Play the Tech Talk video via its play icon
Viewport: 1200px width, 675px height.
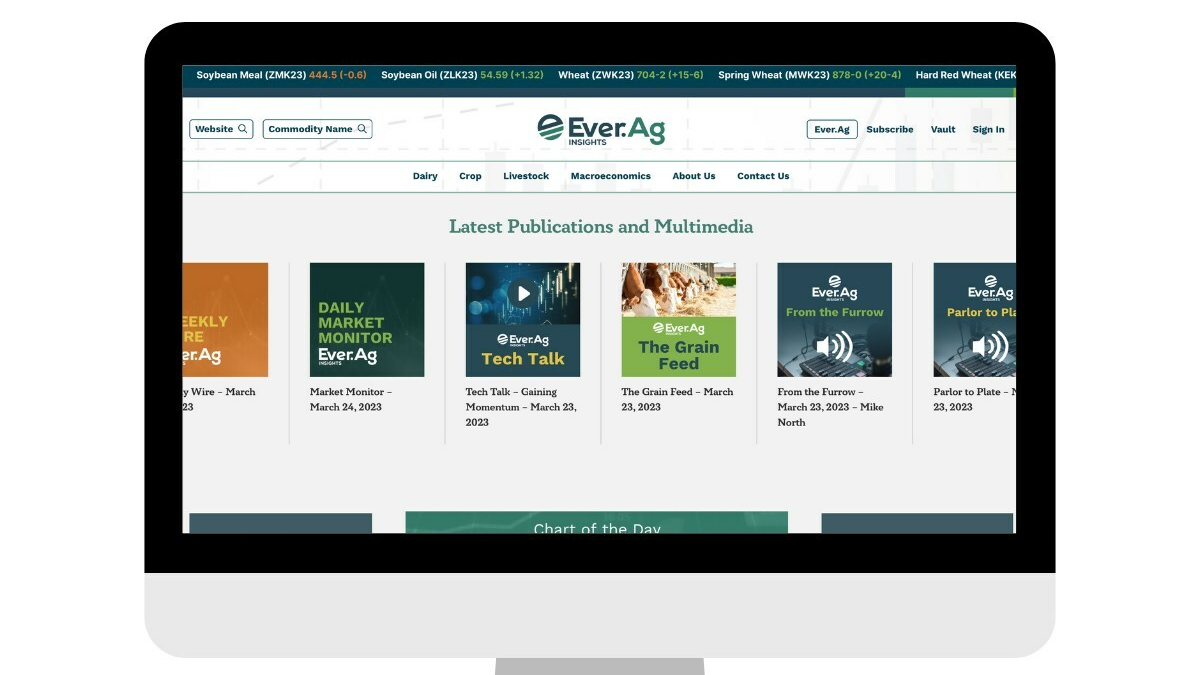click(522, 293)
